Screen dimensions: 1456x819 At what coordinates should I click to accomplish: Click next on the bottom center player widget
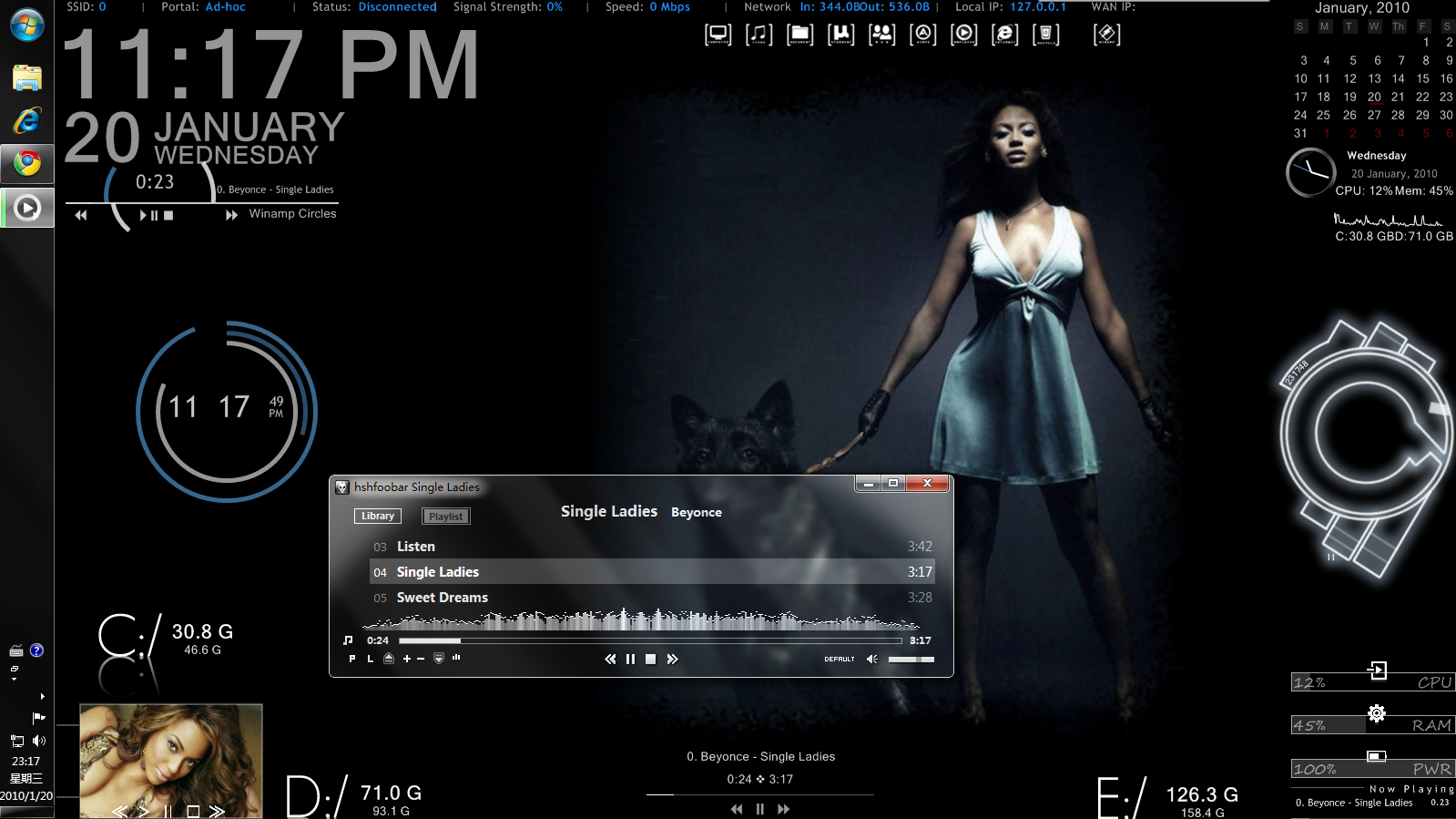(x=783, y=809)
